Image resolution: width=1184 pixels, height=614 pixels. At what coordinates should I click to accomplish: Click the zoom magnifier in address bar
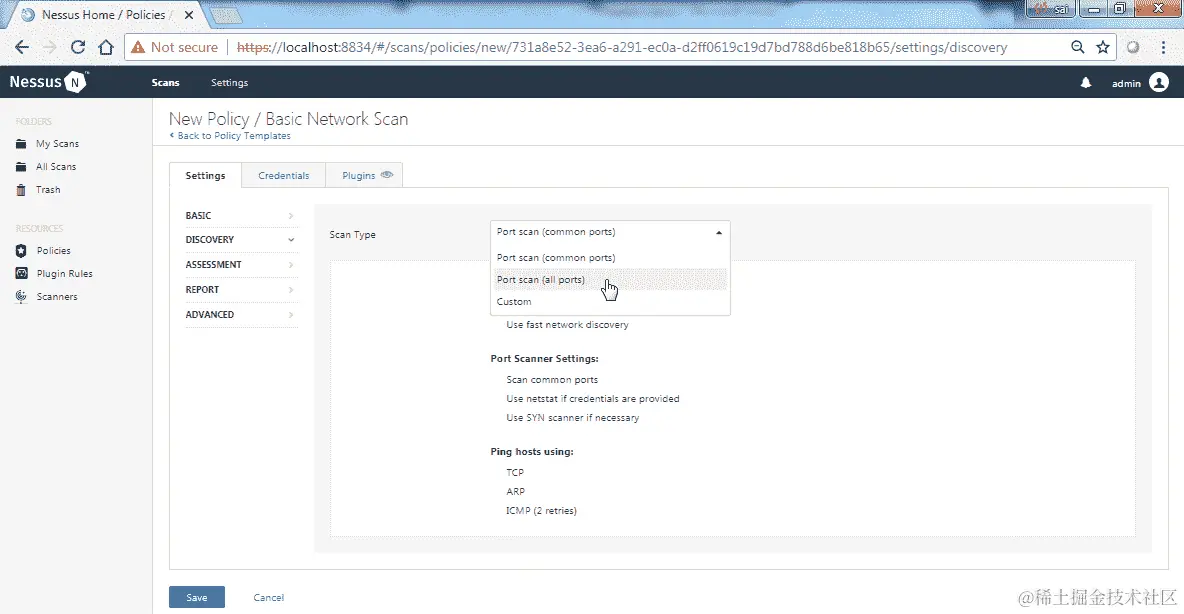tap(1078, 47)
